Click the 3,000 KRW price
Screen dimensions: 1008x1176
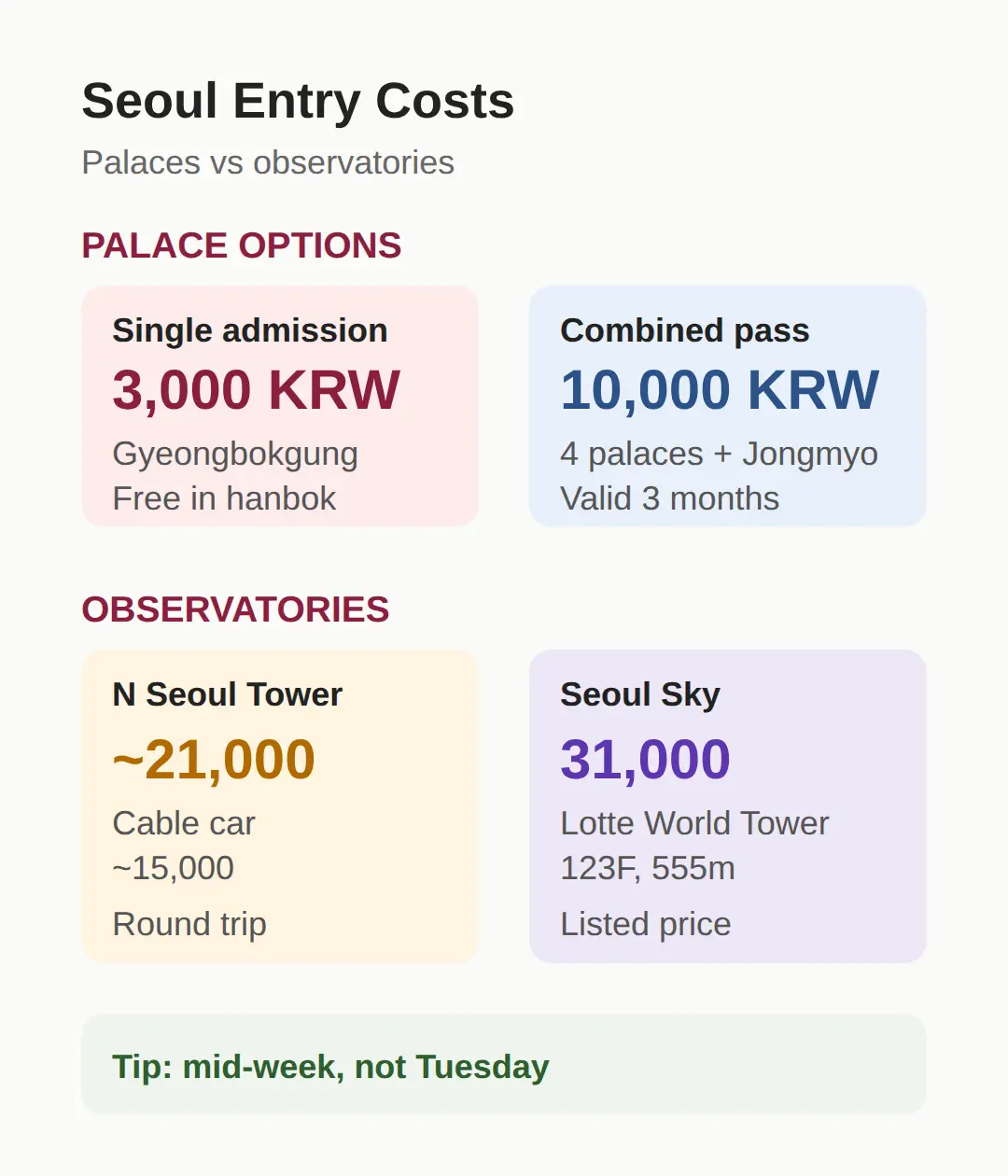click(256, 389)
